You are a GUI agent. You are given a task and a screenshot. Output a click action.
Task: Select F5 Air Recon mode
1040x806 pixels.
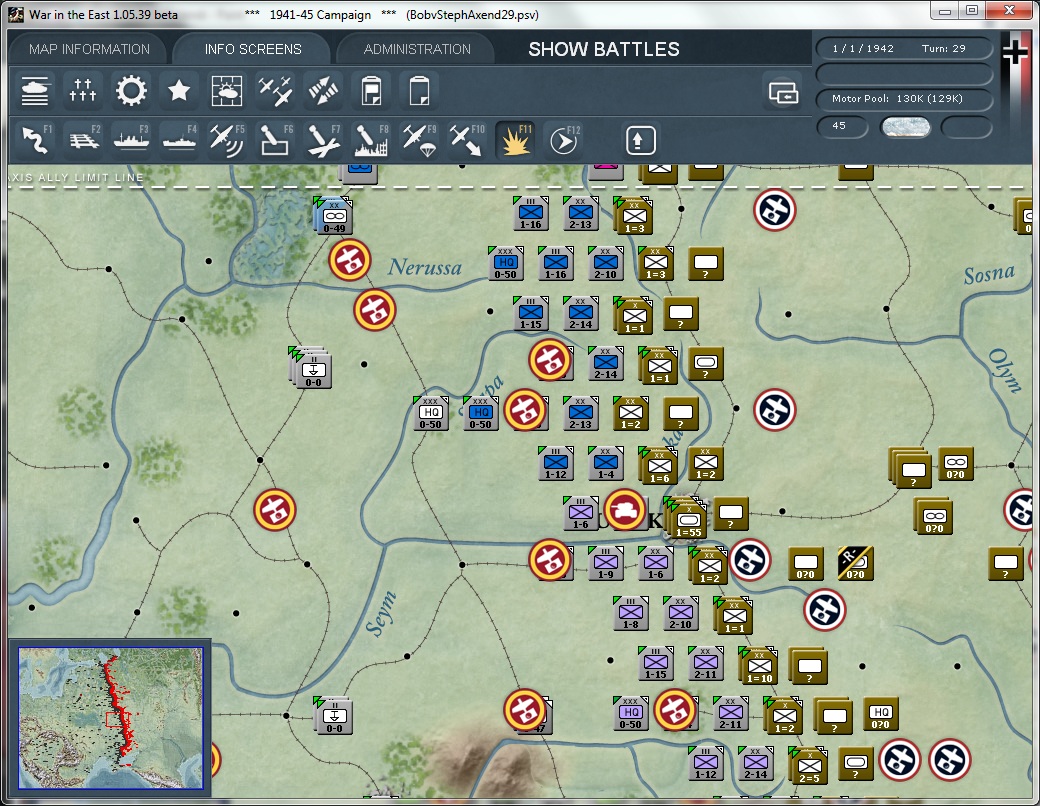click(x=227, y=139)
